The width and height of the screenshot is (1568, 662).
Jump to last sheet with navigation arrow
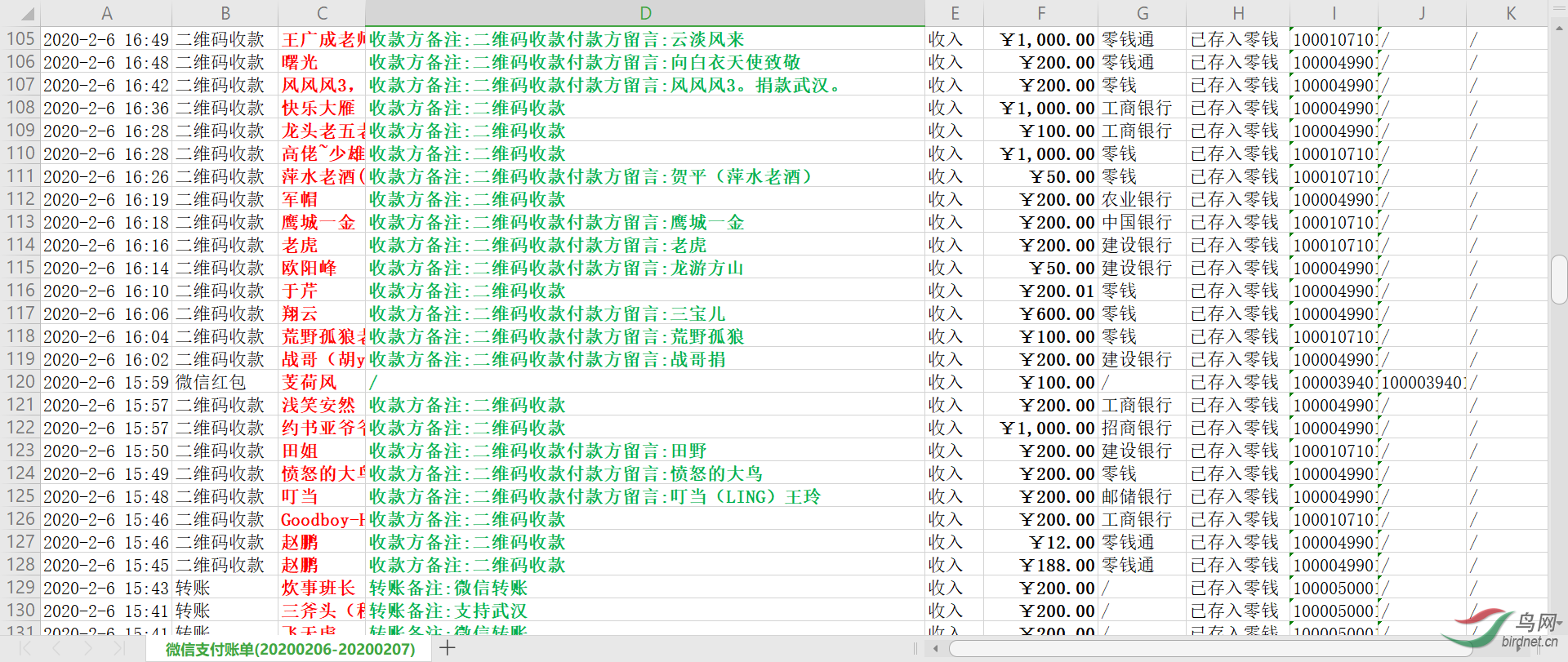pyautogui.click(x=118, y=648)
